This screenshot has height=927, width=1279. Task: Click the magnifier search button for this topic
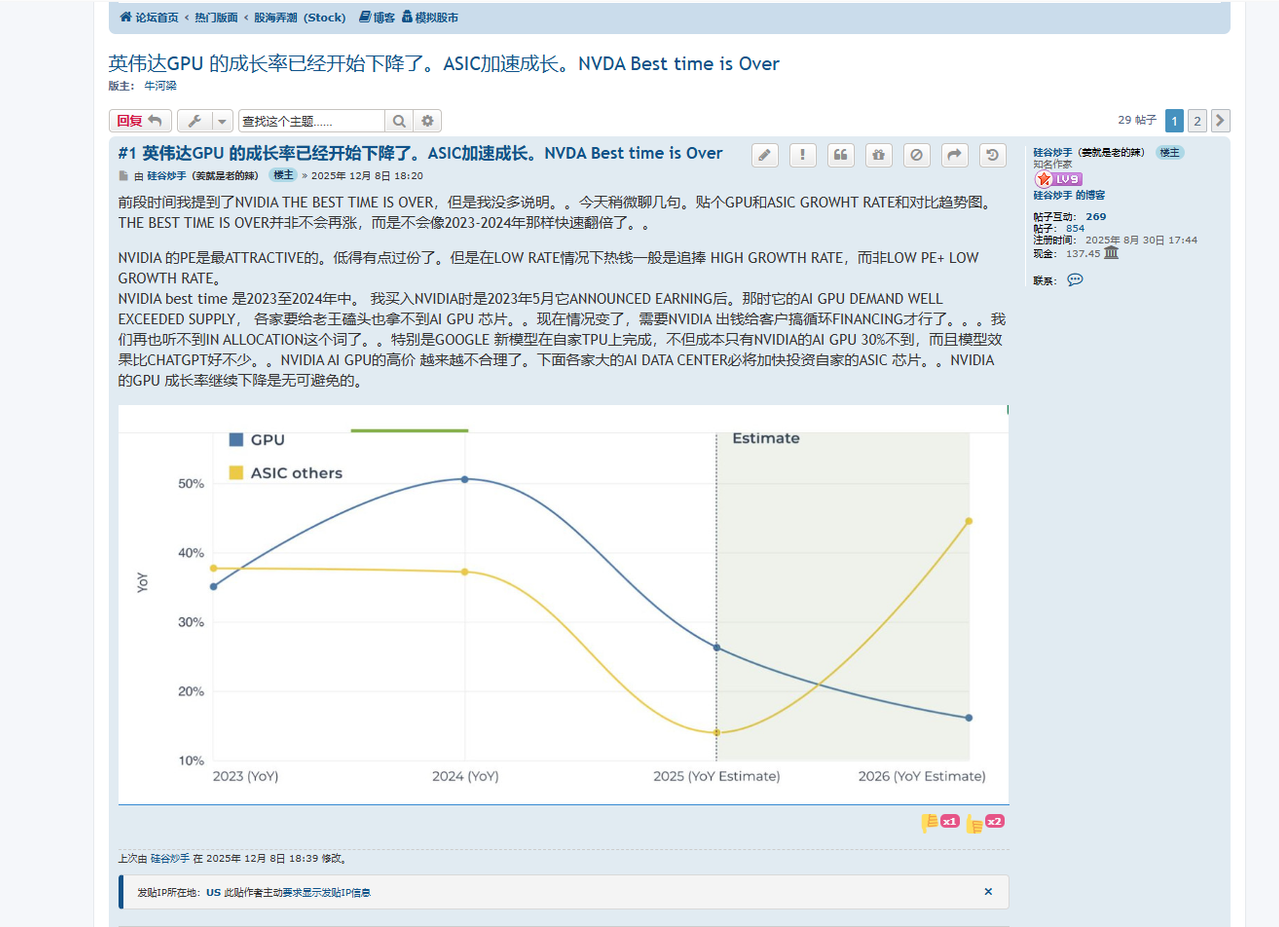[x=399, y=121]
